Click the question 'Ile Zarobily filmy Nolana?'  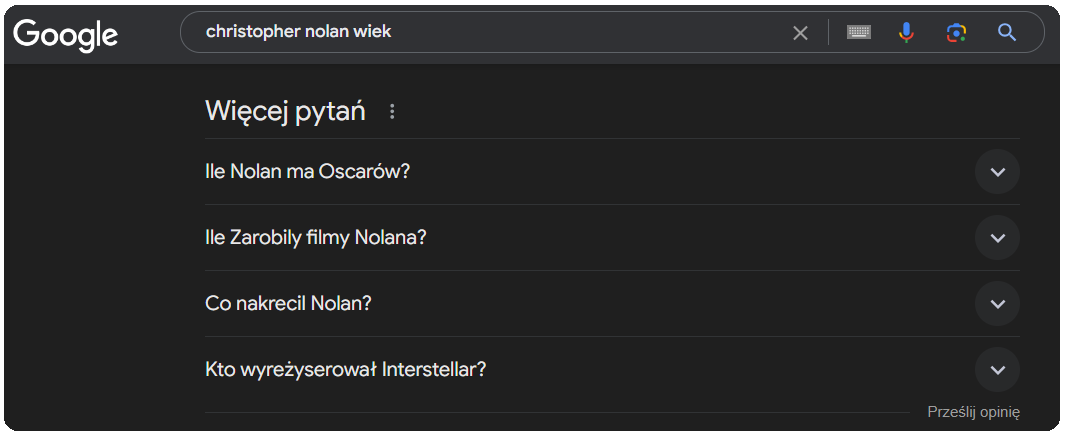(316, 238)
